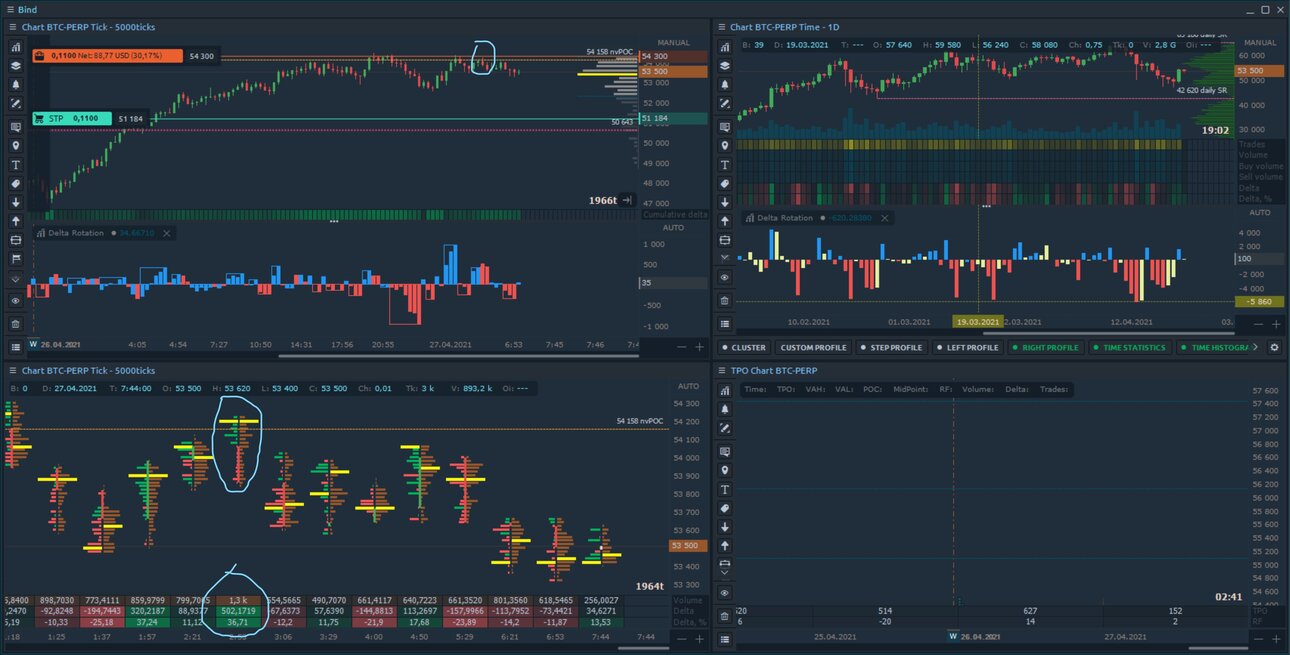The image size is (1290, 655).
Task: Click horizontal scrollbar under 1D time chart
Action: [x=1109, y=333]
